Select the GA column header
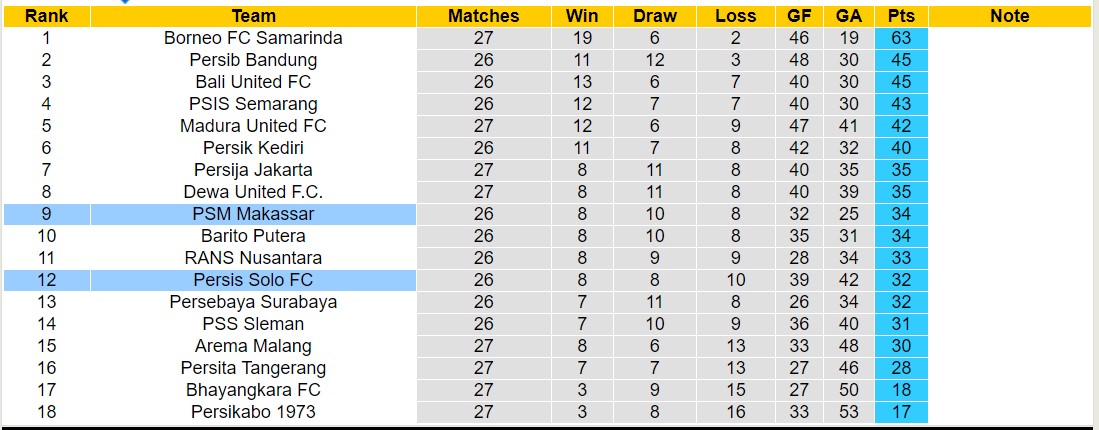This screenshot has height=430, width=1099. [x=849, y=16]
